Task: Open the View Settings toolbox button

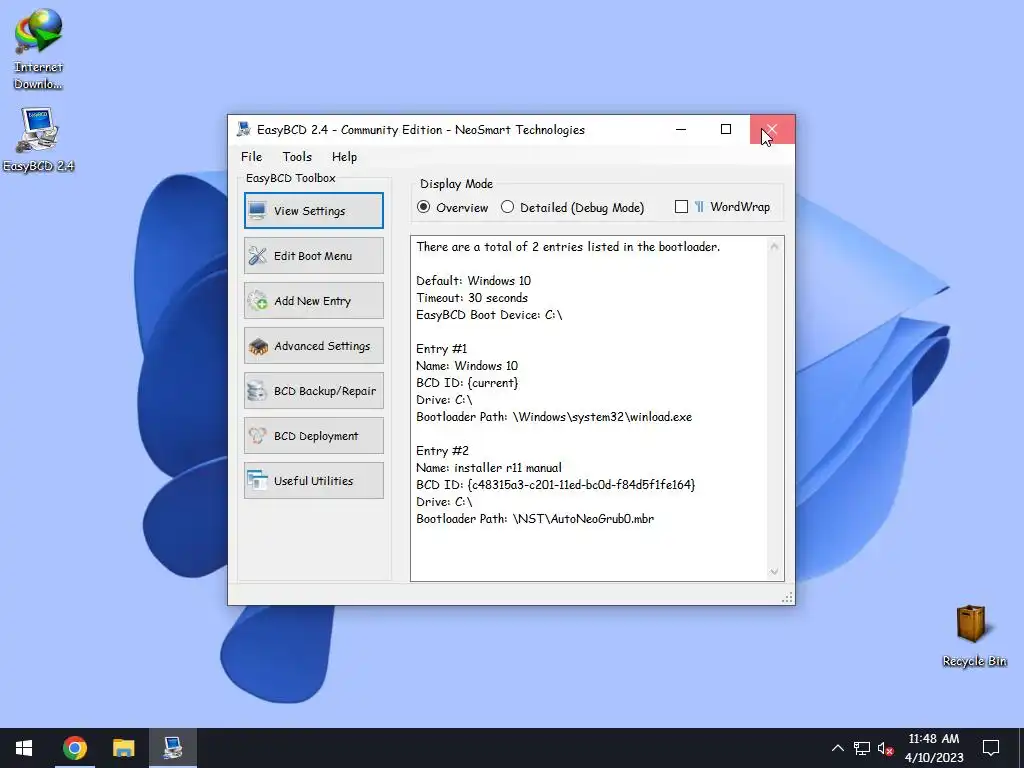Action: click(313, 210)
